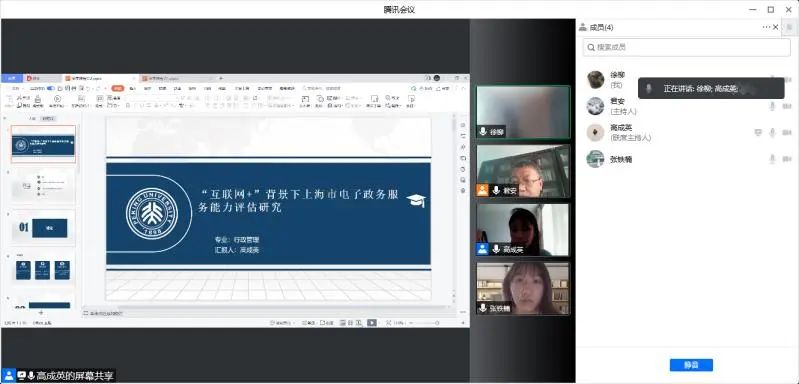Image resolution: width=799 pixels, height=384 pixels.
Task: Click the microphone icon beside 君安
Action: coord(773,106)
